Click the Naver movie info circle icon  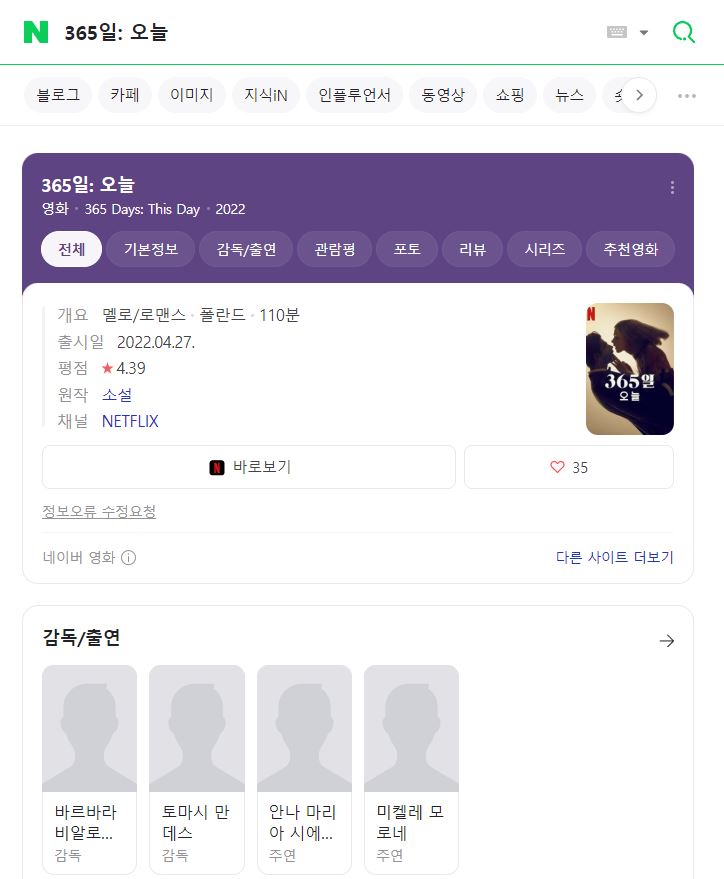pyautogui.click(x=128, y=558)
